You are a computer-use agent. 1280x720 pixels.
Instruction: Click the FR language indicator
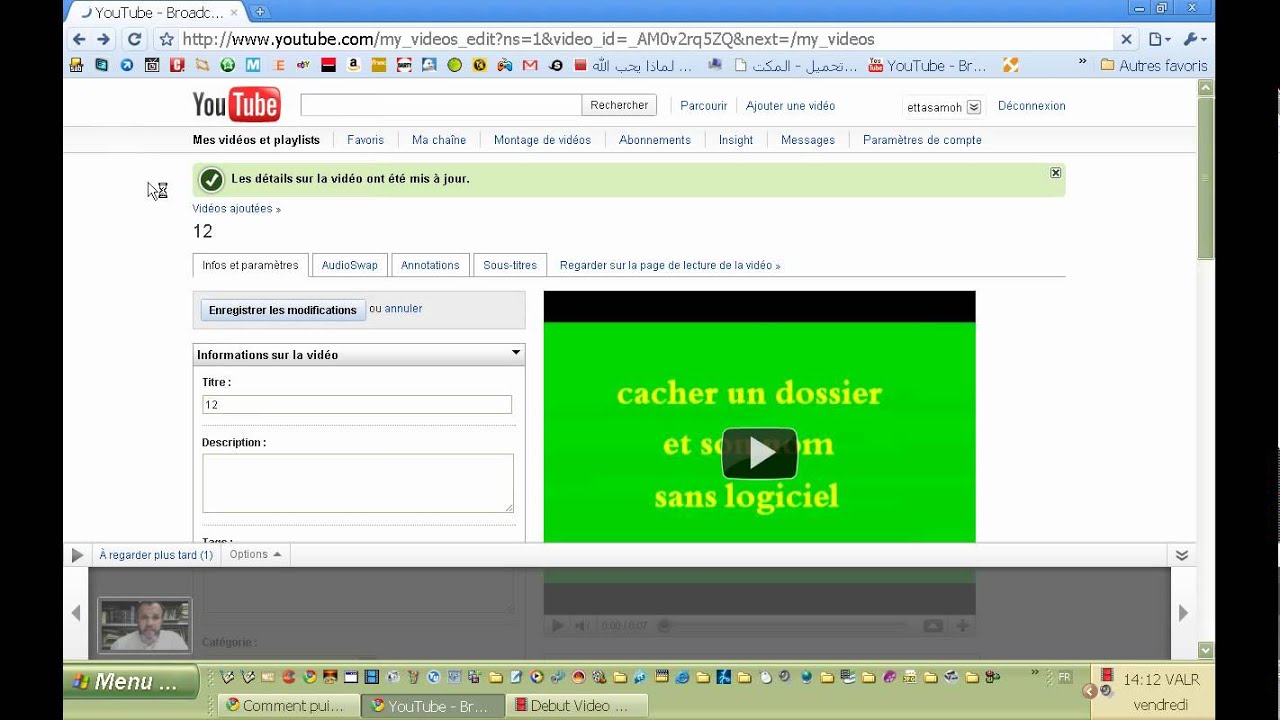(1064, 677)
